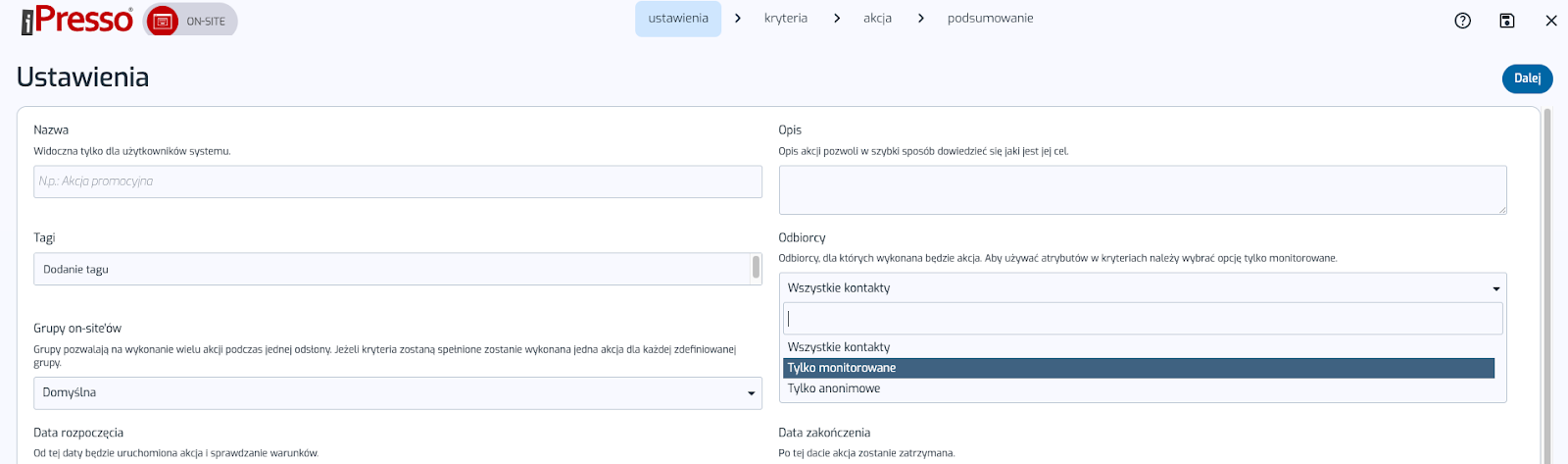Image resolution: width=1568 pixels, height=464 pixels.
Task: Click the chevron after the akcja step
Action: pyautogui.click(x=920, y=19)
